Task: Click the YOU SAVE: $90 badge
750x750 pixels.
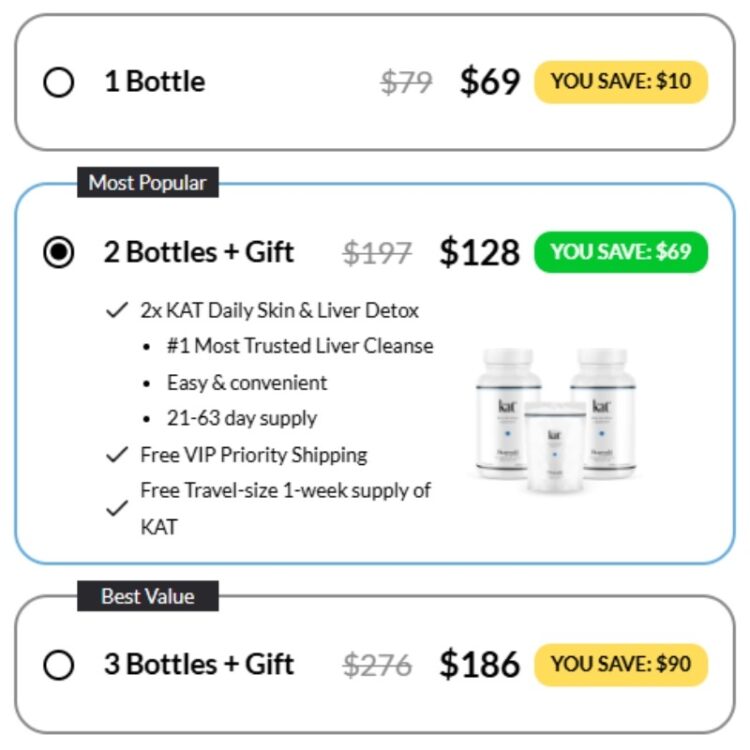Action: coord(621,664)
